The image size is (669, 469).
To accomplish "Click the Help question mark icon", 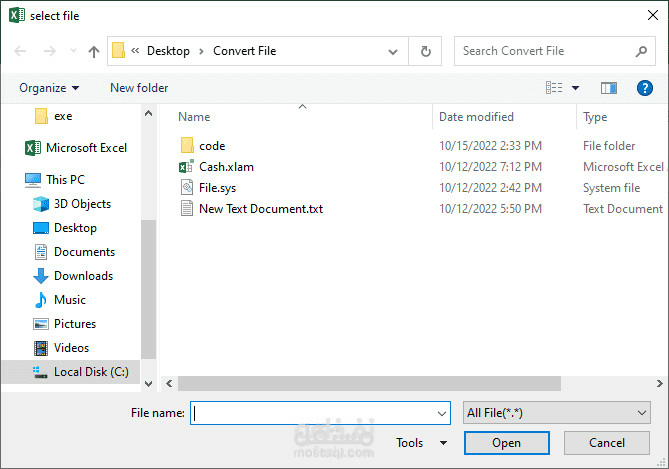I will 645,88.
